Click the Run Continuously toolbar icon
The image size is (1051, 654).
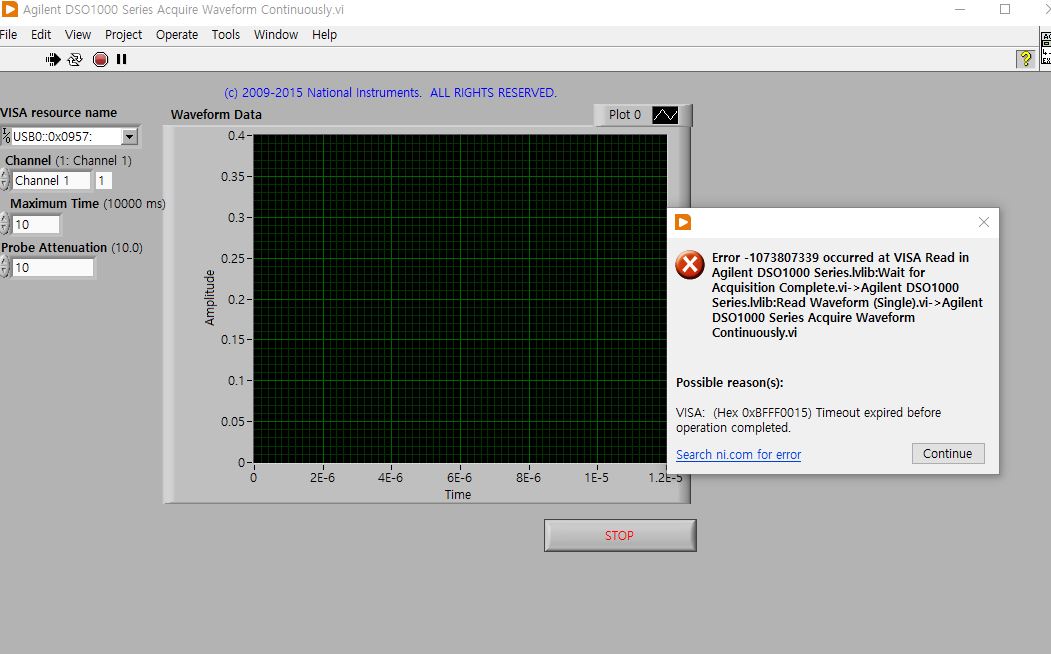tap(75, 60)
